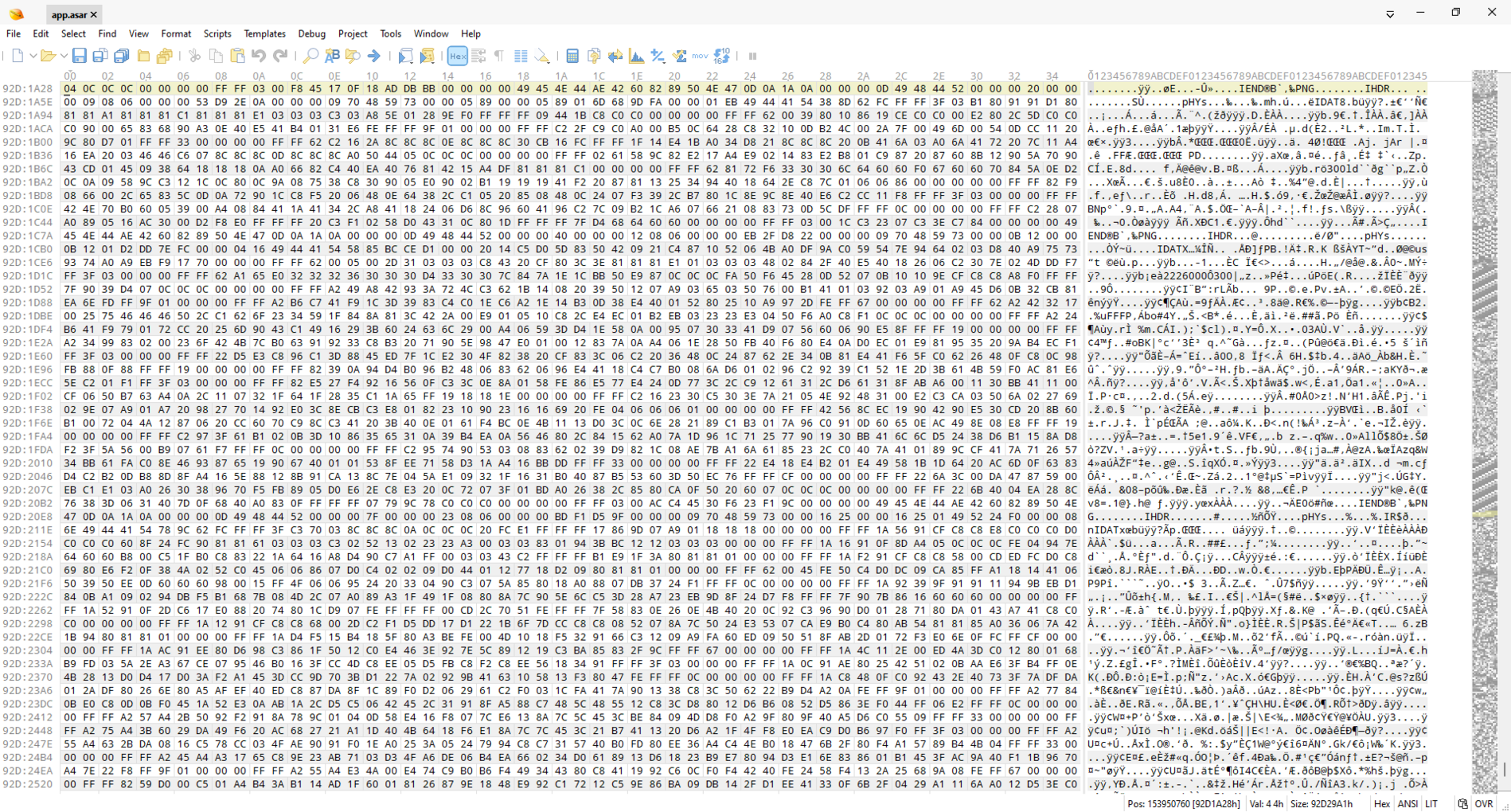1511x812 pixels.
Task: Toggle OVR overwrite mode in status bar
Action: pos(1484,804)
